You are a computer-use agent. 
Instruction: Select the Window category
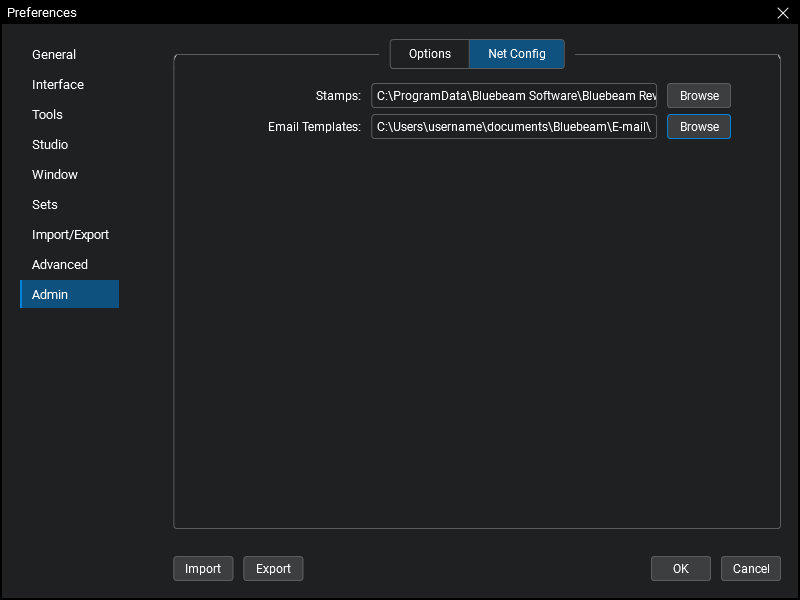[55, 175]
